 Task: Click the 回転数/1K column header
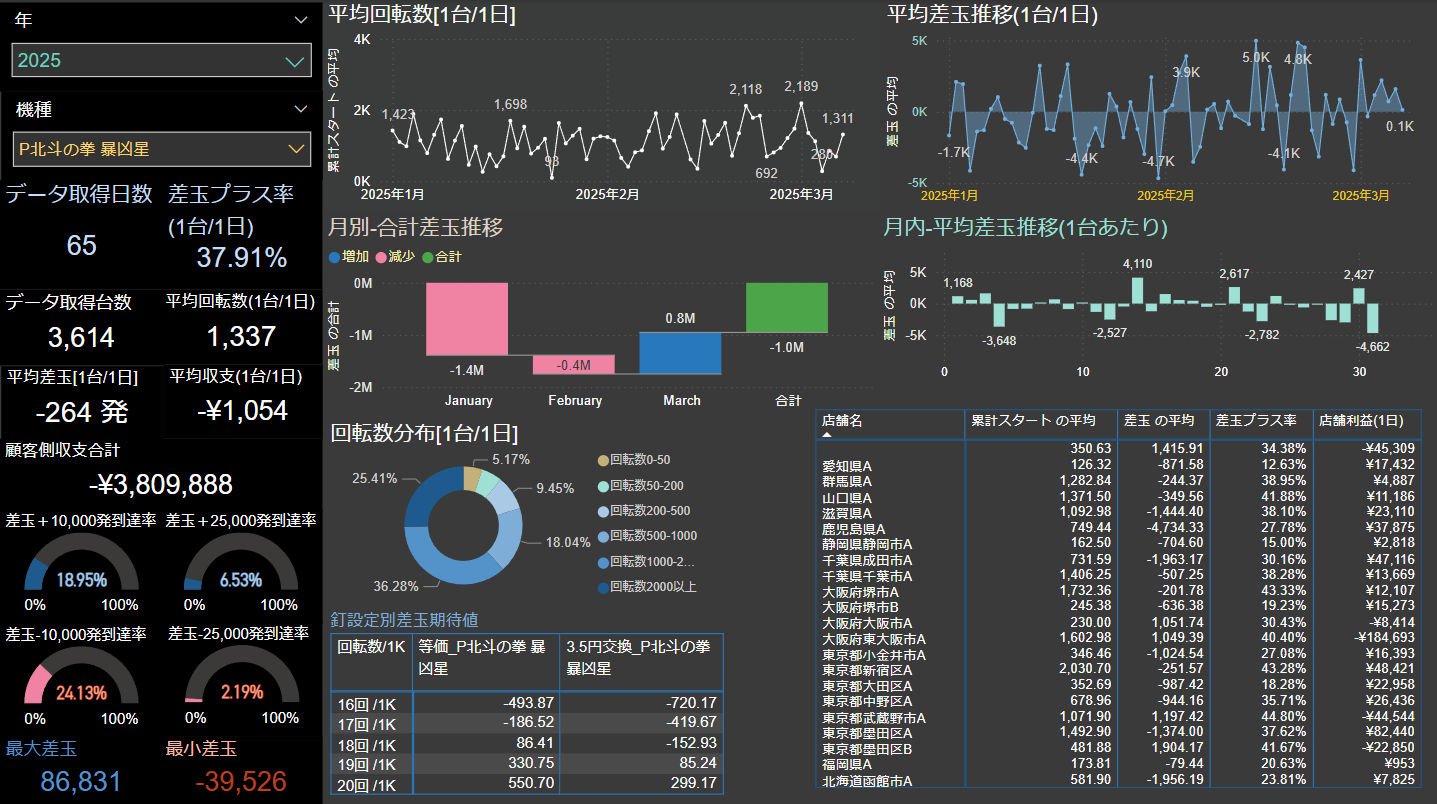point(370,646)
